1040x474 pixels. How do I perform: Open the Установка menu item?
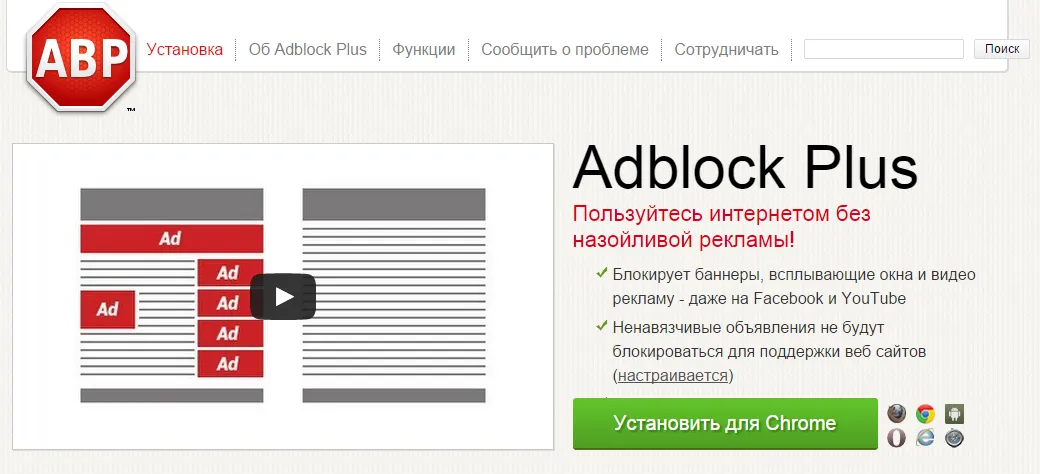[x=184, y=49]
